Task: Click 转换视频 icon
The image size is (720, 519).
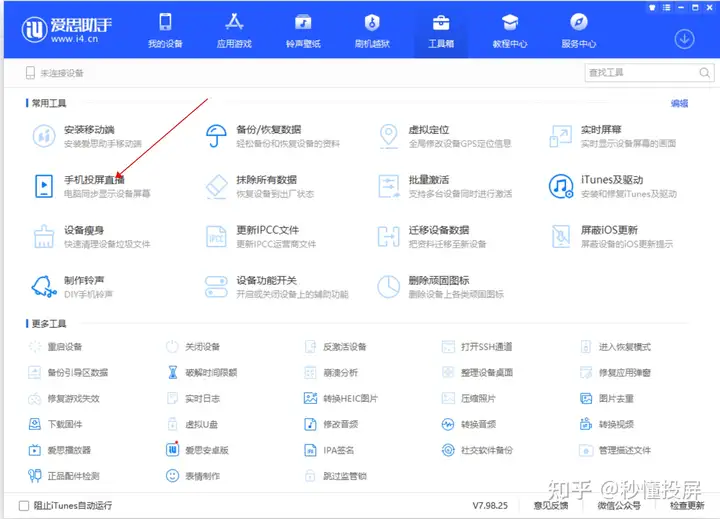Action: (586, 423)
